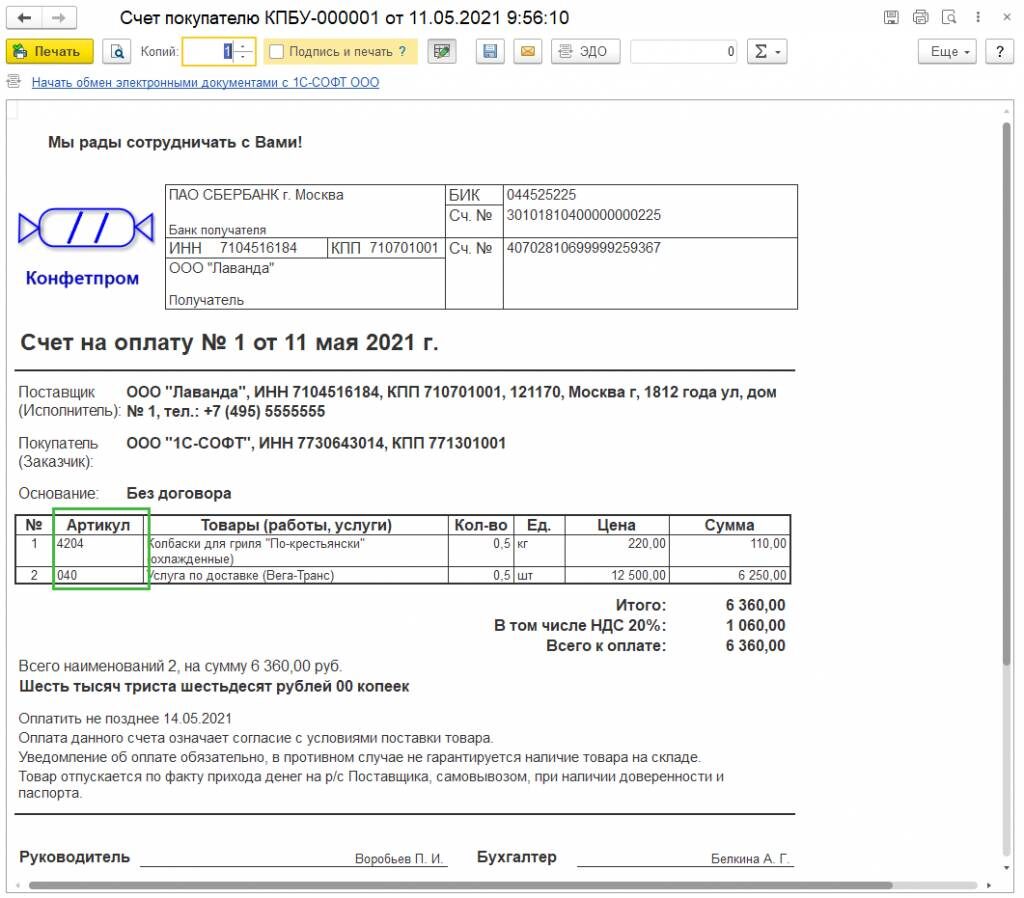Select text Оплатить не позднее 14.05.2021
This screenshot has height=898, width=1024.
pos(125,719)
